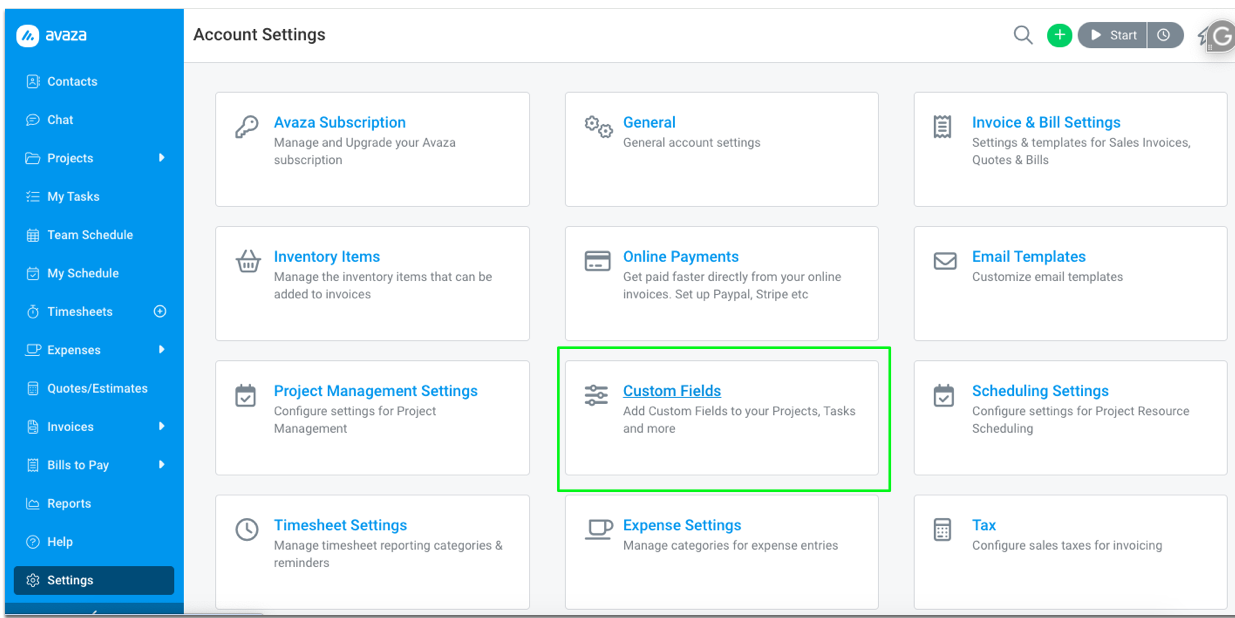
Task: Click the basket icon for Inventory Items
Action: coord(247,262)
